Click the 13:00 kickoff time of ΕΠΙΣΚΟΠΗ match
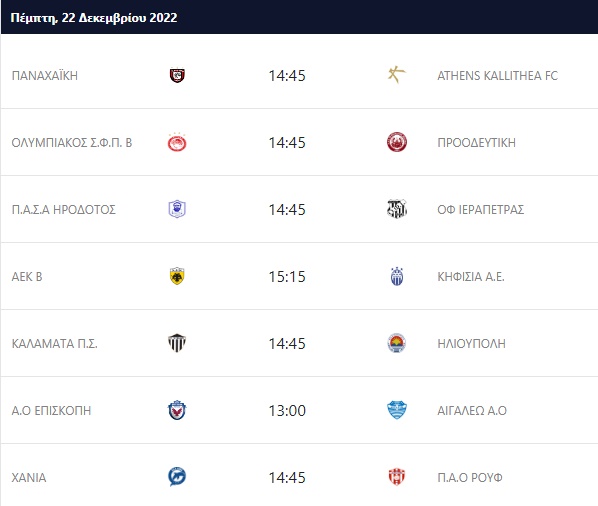The width and height of the screenshot is (598, 506). click(287, 411)
